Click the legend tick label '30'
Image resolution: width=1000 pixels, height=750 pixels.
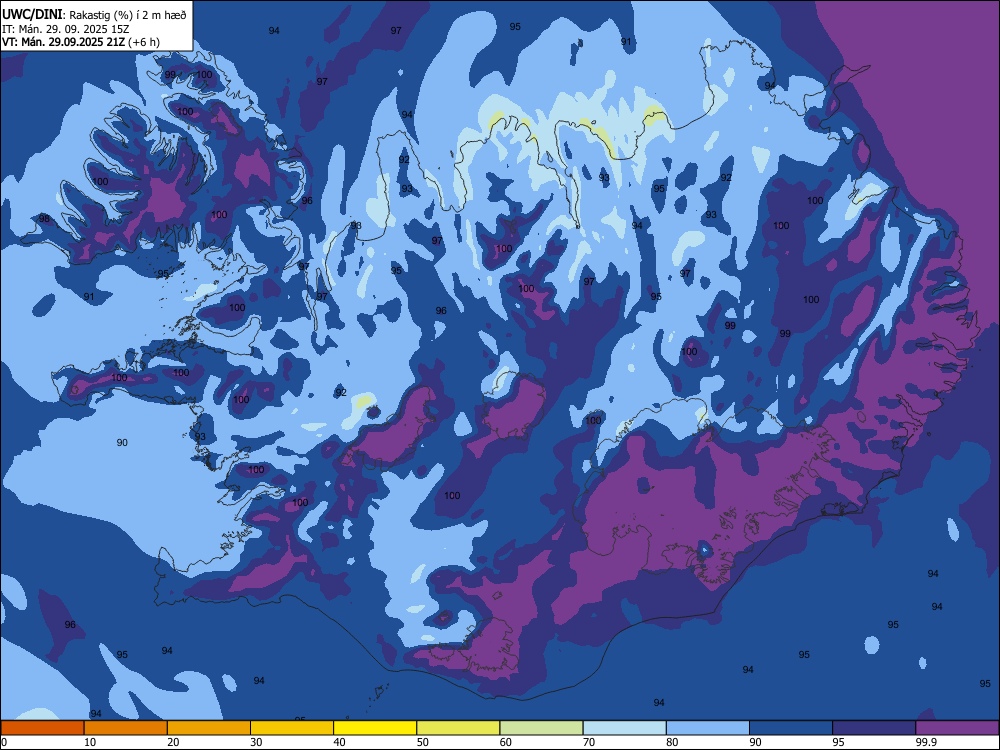click(256, 742)
